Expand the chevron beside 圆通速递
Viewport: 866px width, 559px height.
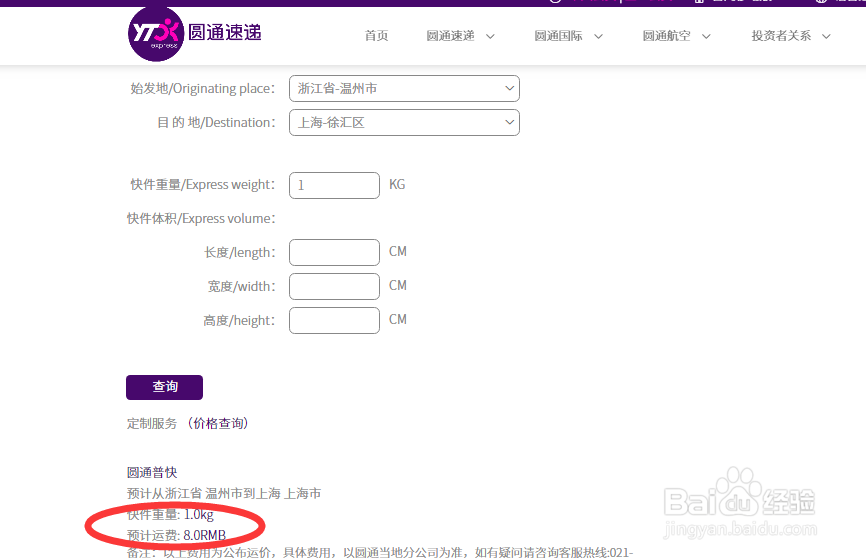[490, 36]
